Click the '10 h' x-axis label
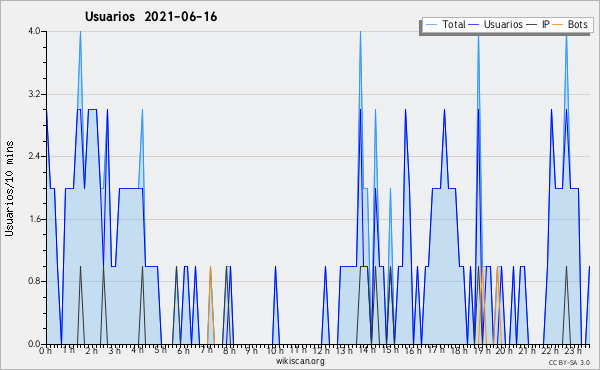Screen dimensions: 600x370 tap(275, 351)
